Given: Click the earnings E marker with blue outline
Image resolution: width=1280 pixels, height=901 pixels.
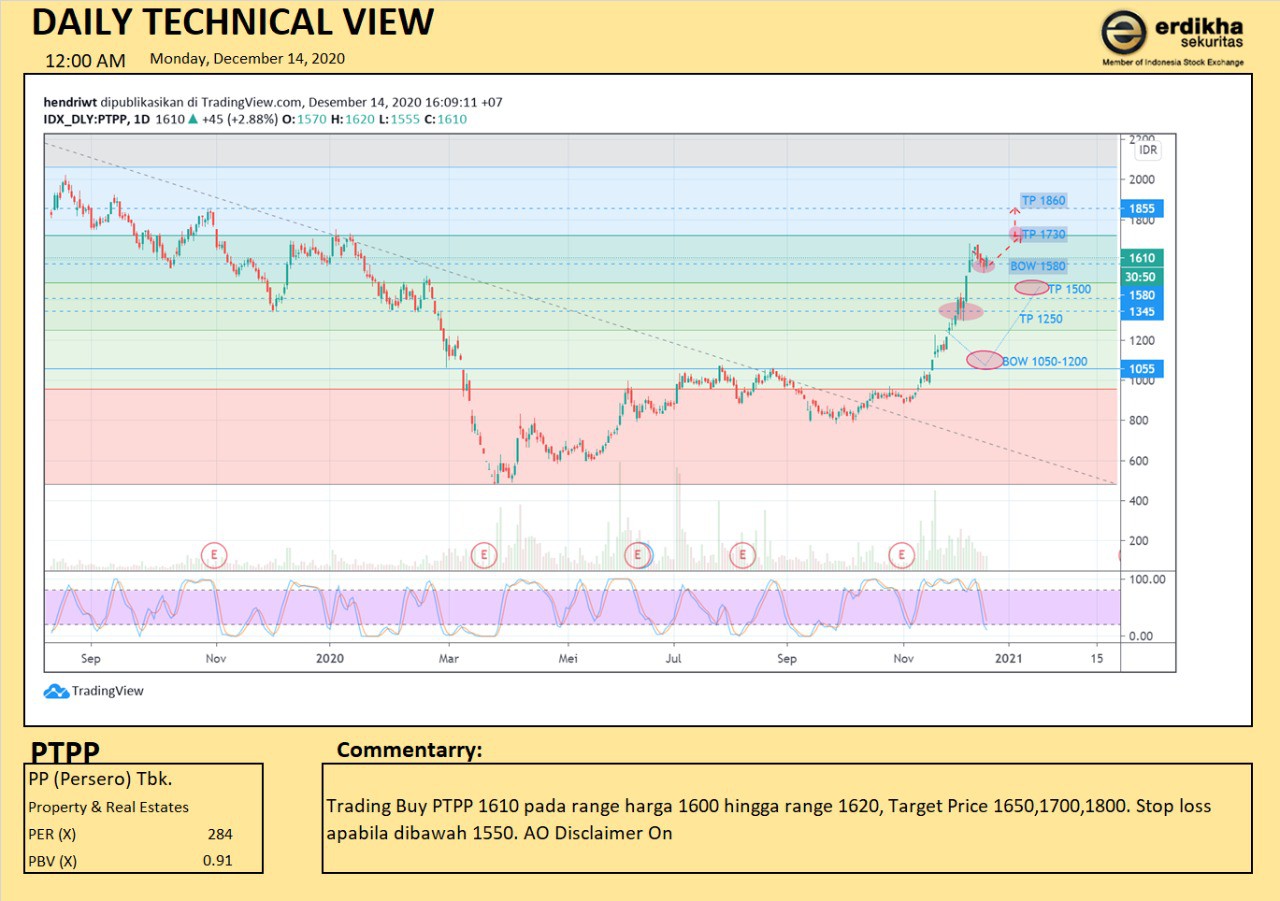Looking at the screenshot, I should point(638,554).
